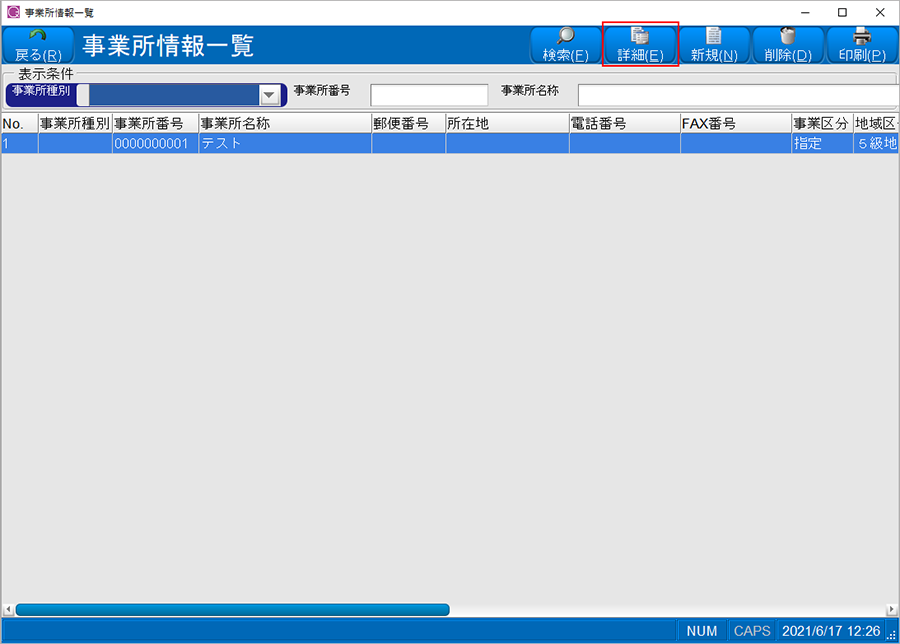
Task: Sort by the No. column header
Action: (x=19, y=124)
